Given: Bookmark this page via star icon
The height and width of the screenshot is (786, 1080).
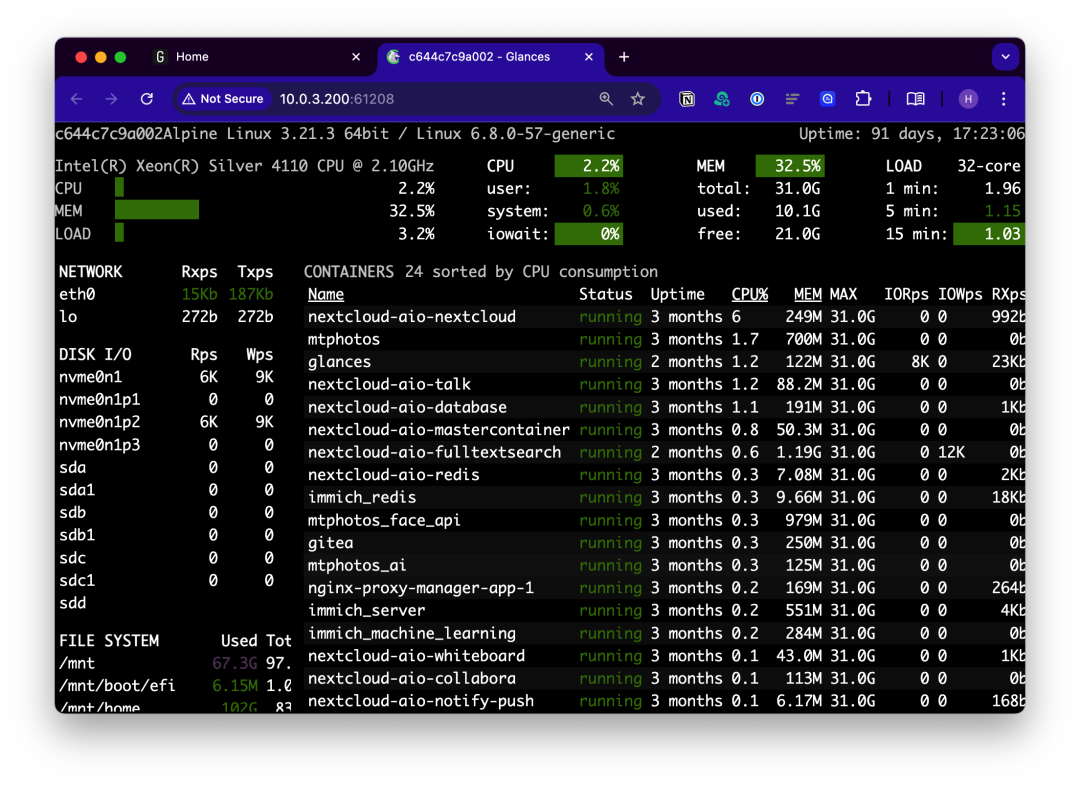Looking at the screenshot, I should pyautogui.click(x=638, y=99).
